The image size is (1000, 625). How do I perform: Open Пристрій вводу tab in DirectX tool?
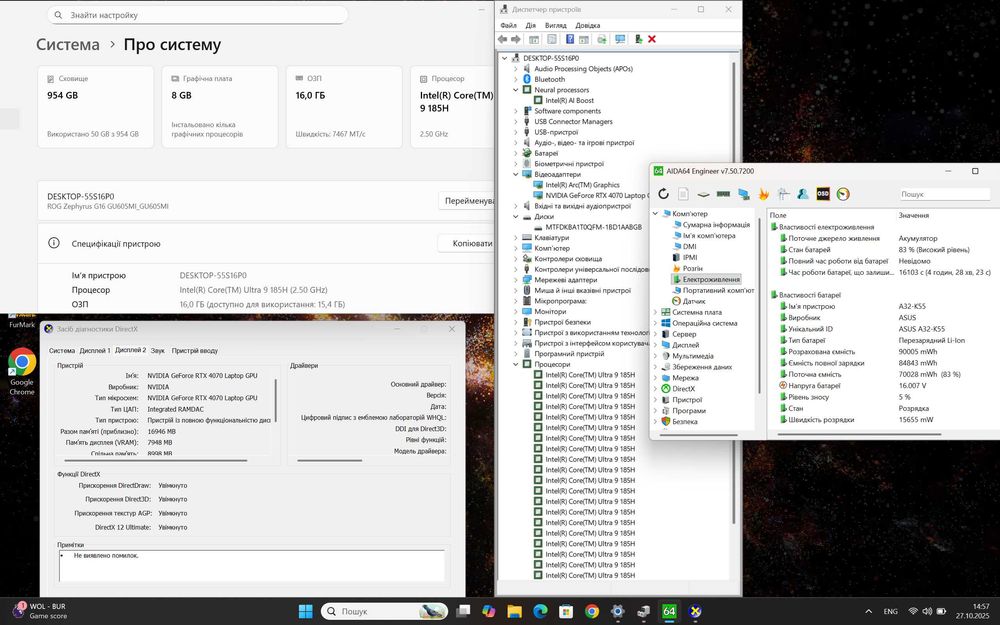(x=195, y=350)
